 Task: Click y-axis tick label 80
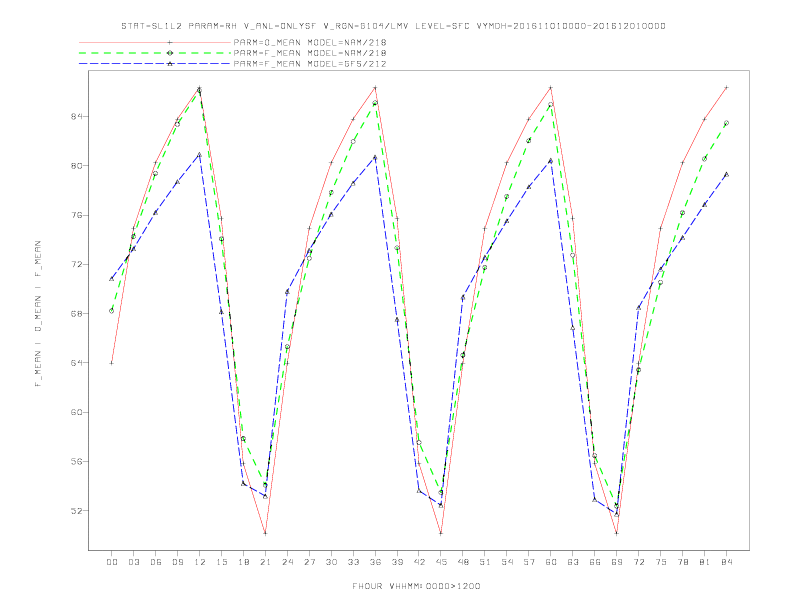76,166
